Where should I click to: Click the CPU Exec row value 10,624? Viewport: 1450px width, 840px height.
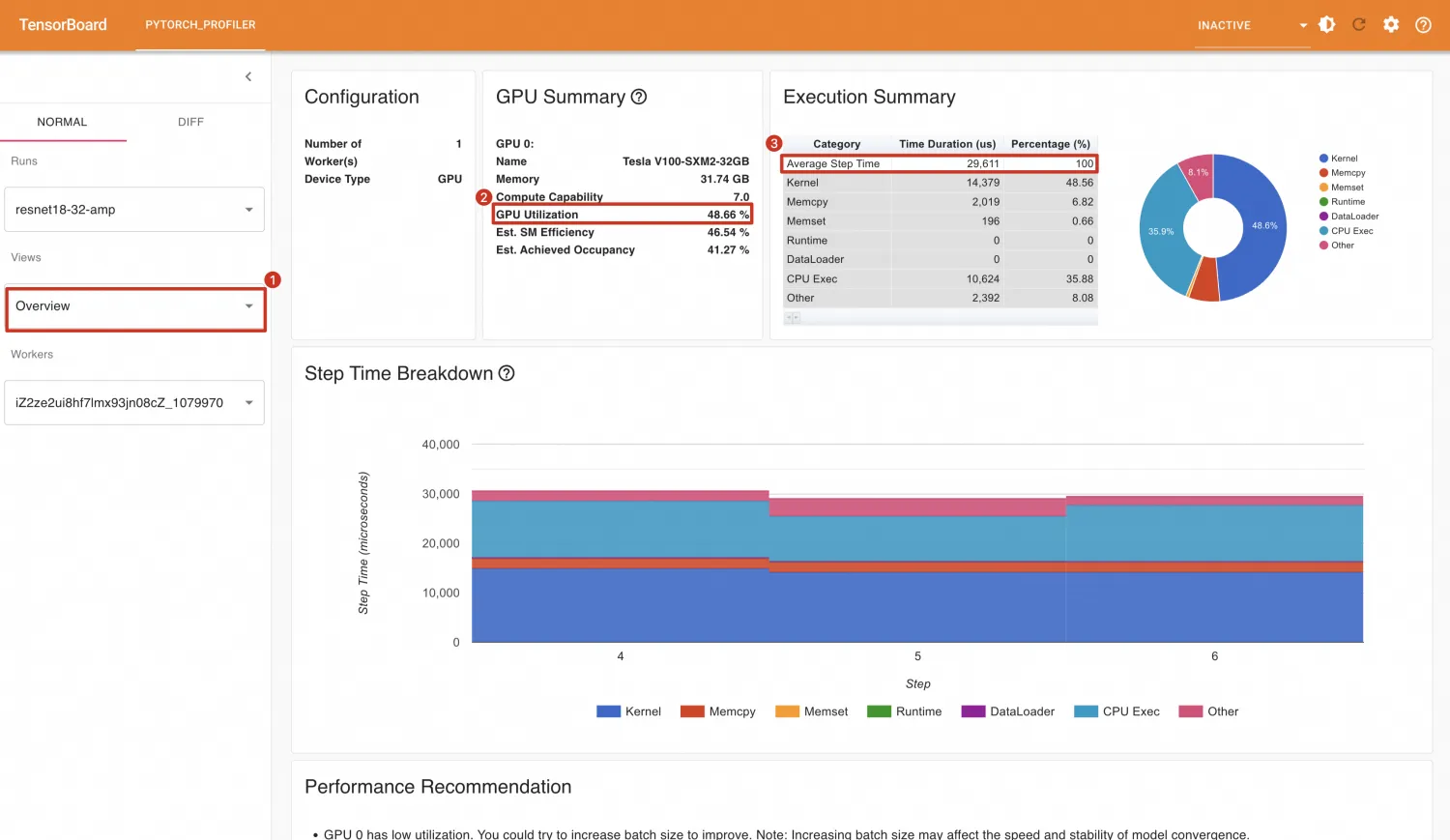coord(982,279)
